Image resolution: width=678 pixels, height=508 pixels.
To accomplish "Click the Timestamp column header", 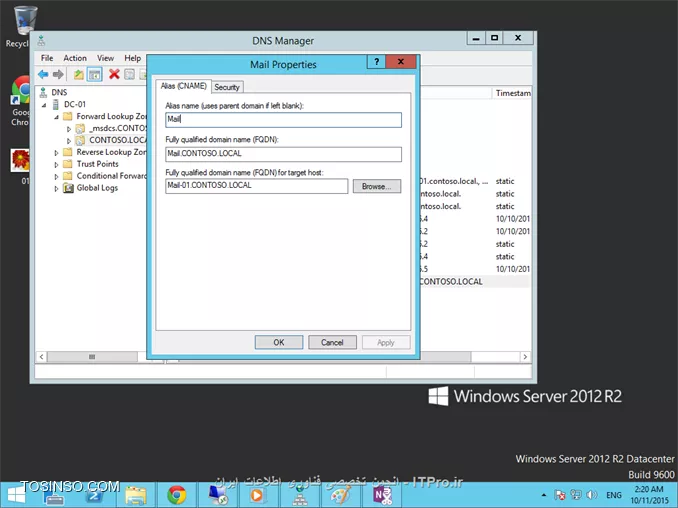I will pyautogui.click(x=513, y=93).
